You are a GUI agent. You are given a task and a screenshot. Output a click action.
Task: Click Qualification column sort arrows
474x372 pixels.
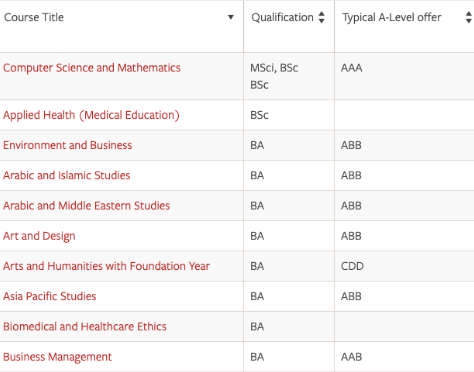[321, 17]
